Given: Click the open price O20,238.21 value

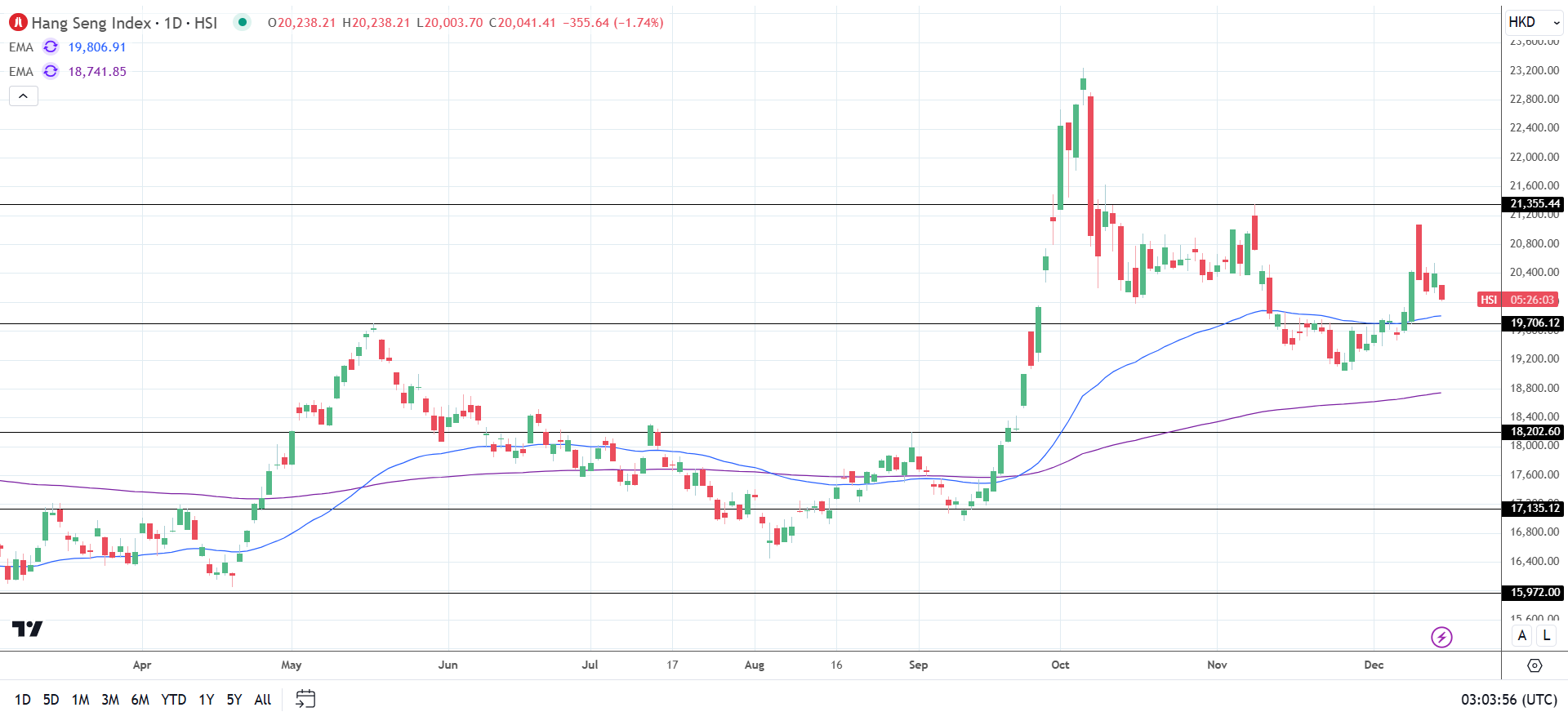Looking at the screenshot, I should pos(301,23).
